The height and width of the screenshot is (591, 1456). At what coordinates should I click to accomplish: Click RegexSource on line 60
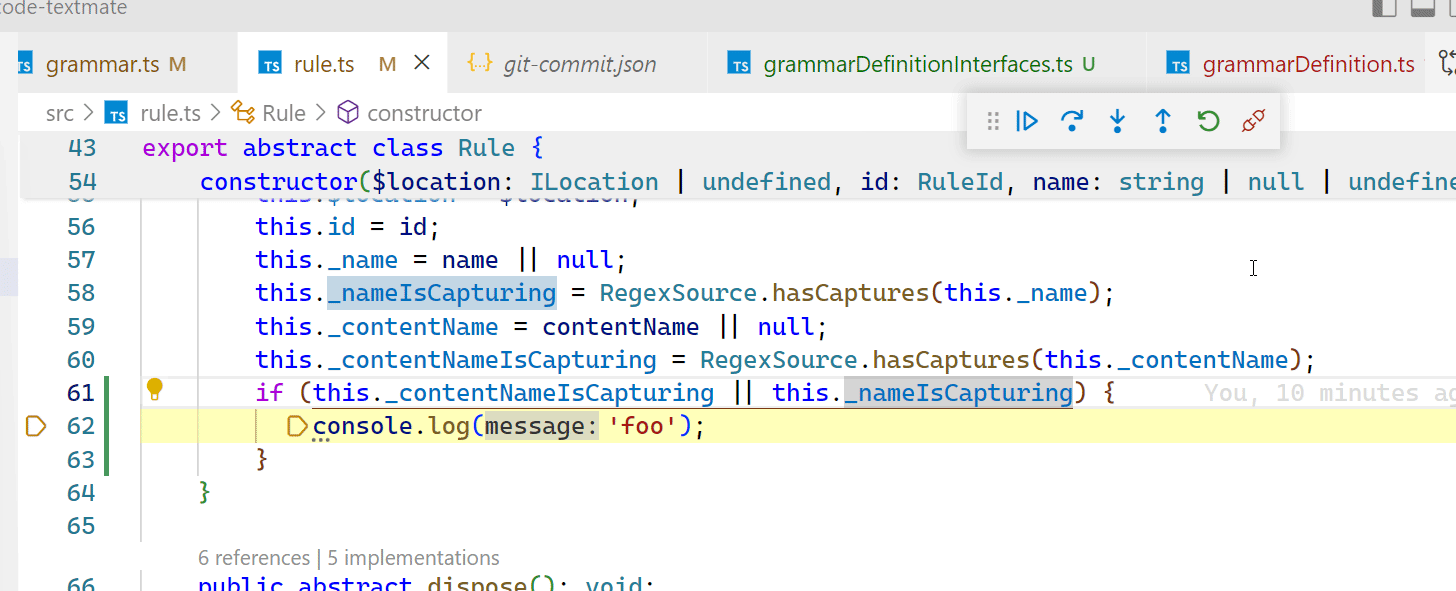778,360
